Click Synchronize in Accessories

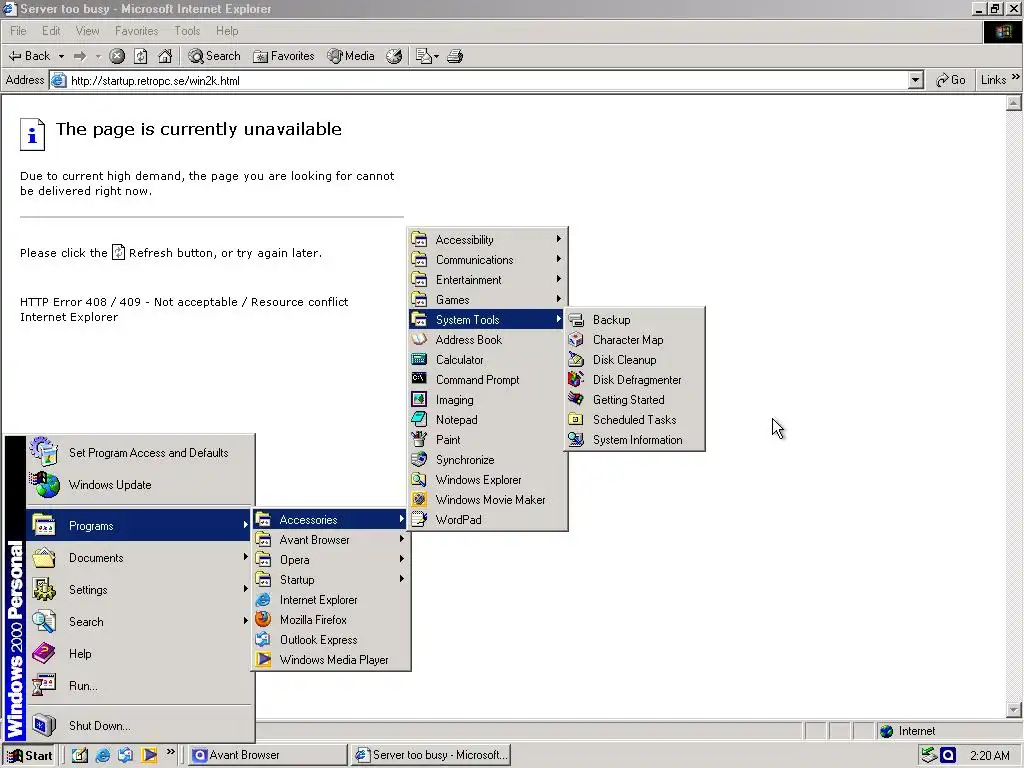(x=487, y=460)
